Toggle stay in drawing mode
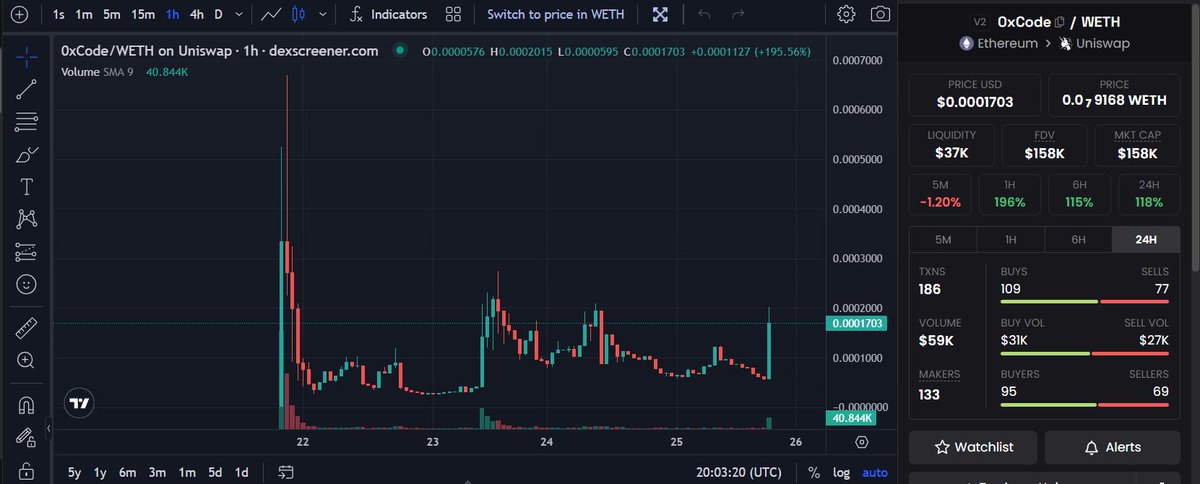Viewport: 1200px width, 484px height. [27, 437]
